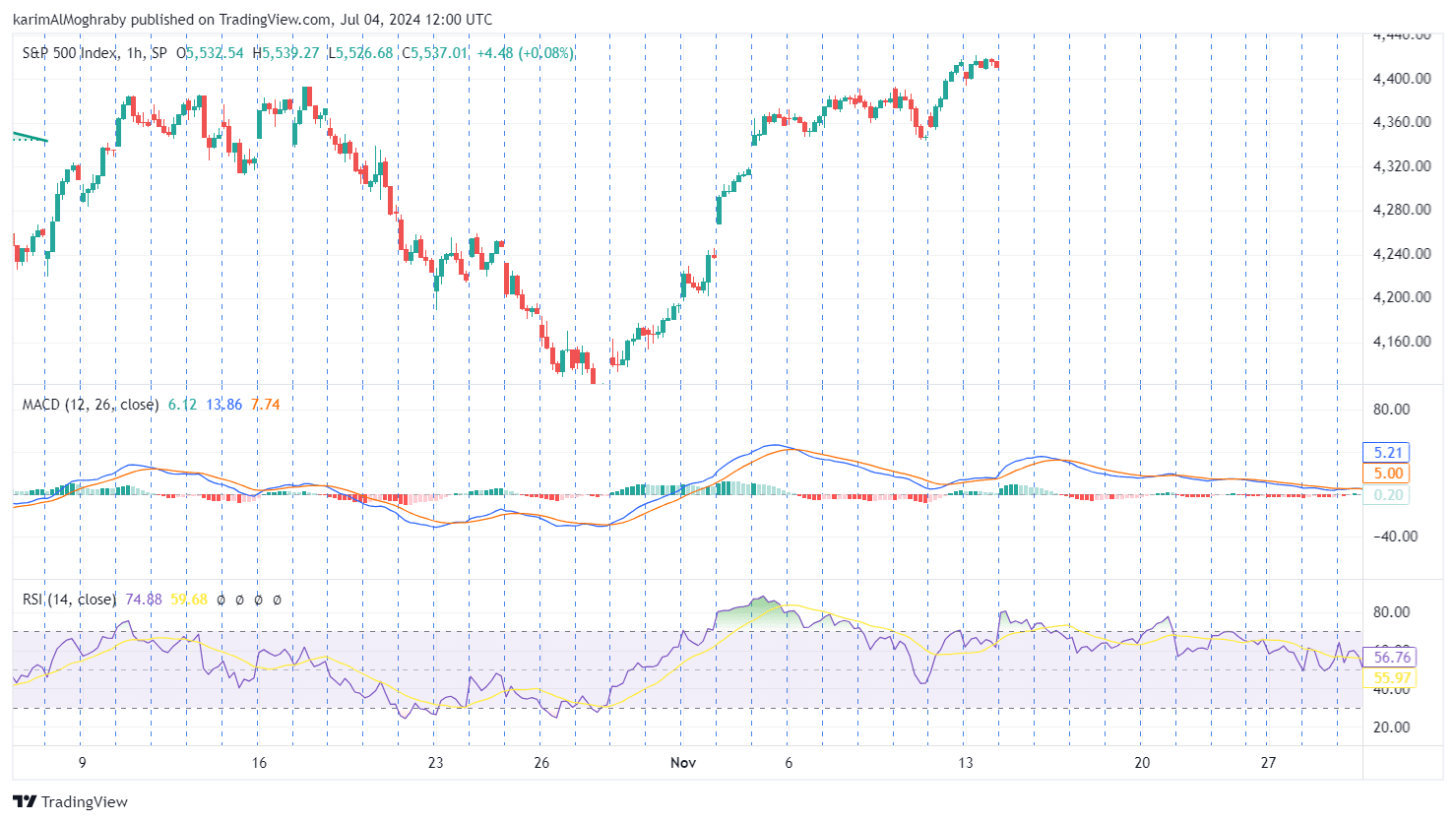Viewport: 1456px width, 823px height.
Task: Click the 80.00 label on RSI axis
Action: [x=1392, y=612]
